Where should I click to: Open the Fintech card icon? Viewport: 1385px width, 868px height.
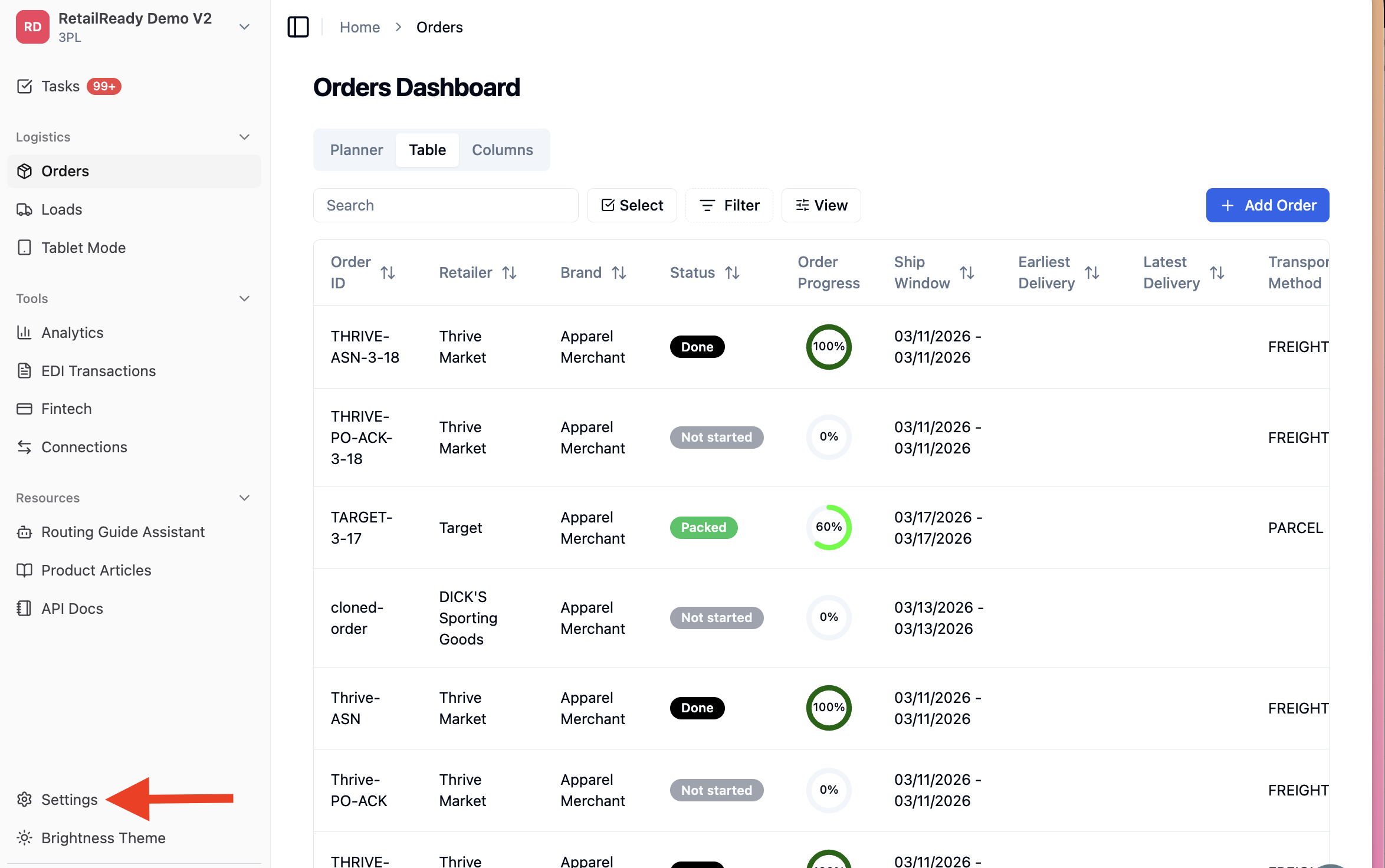tap(25, 409)
